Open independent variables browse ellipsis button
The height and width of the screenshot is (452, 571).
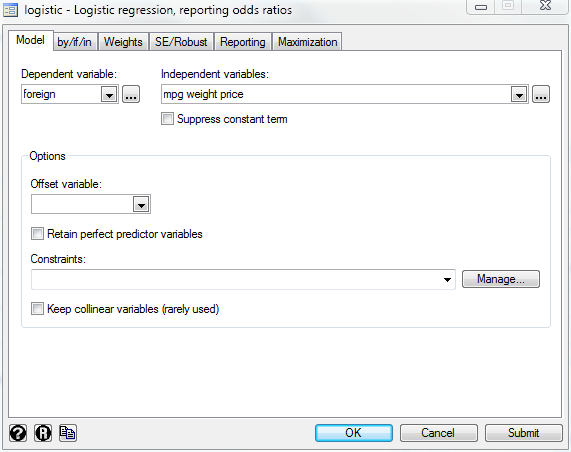(541, 94)
